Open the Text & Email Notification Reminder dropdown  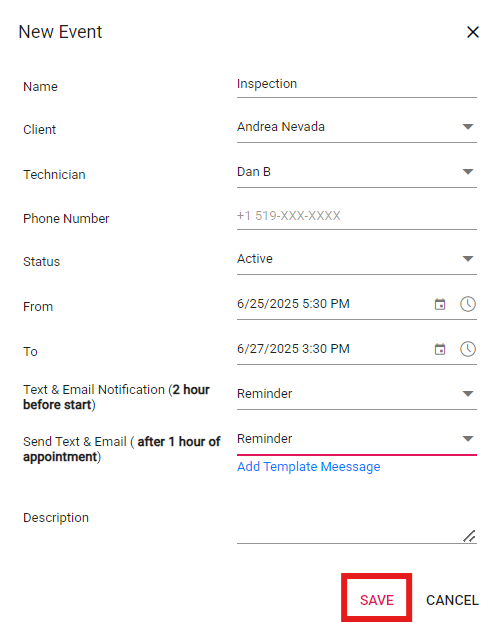click(x=357, y=394)
